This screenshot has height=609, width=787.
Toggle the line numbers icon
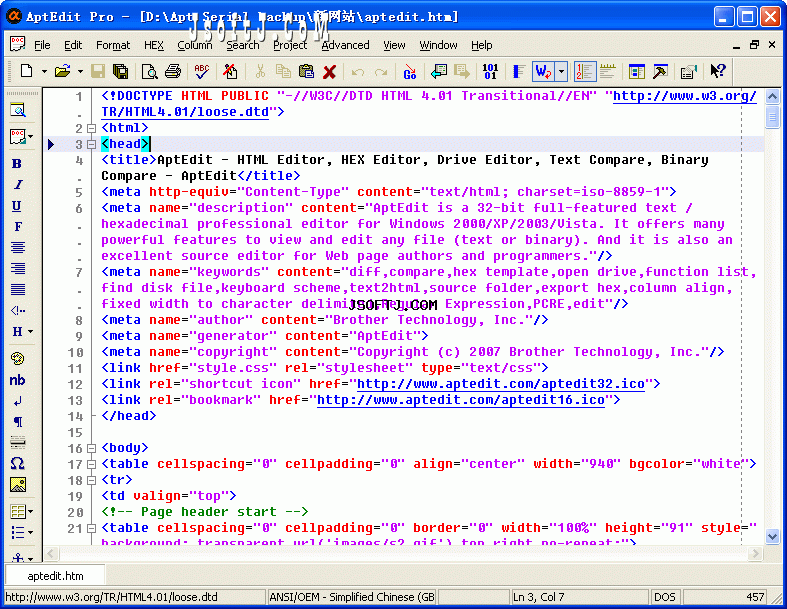pyautogui.click(x=584, y=71)
